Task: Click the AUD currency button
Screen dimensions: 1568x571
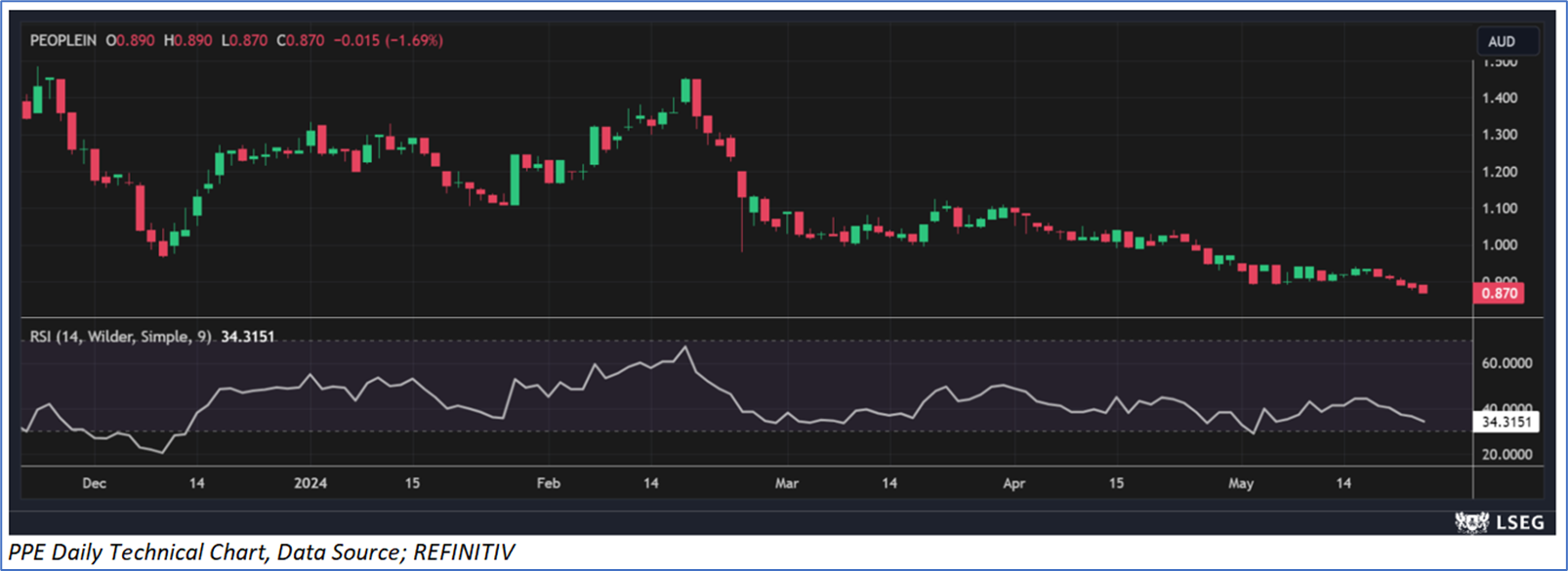Action: click(1507, 41)
